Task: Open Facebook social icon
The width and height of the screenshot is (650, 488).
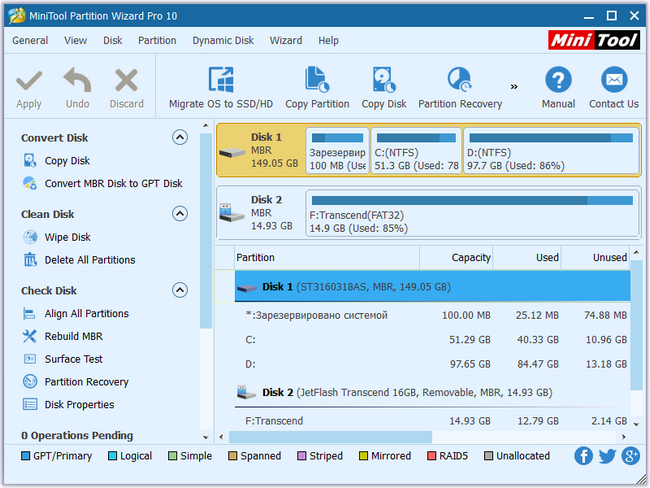Action: click(x=583, y=456)
